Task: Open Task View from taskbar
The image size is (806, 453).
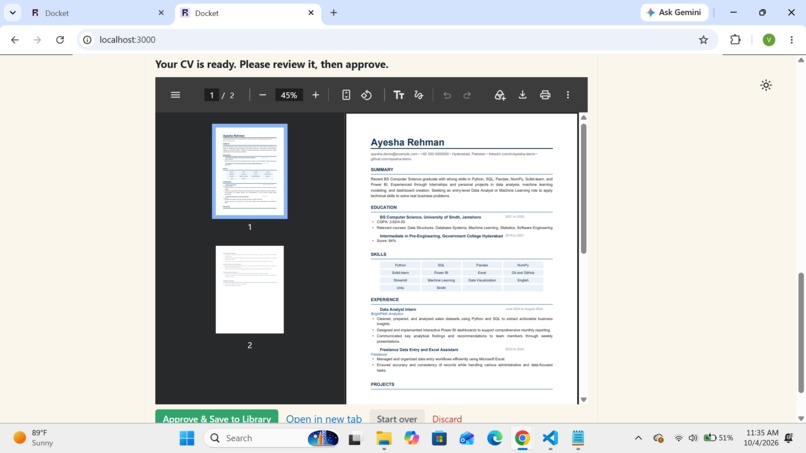Action: click(355, 439)
